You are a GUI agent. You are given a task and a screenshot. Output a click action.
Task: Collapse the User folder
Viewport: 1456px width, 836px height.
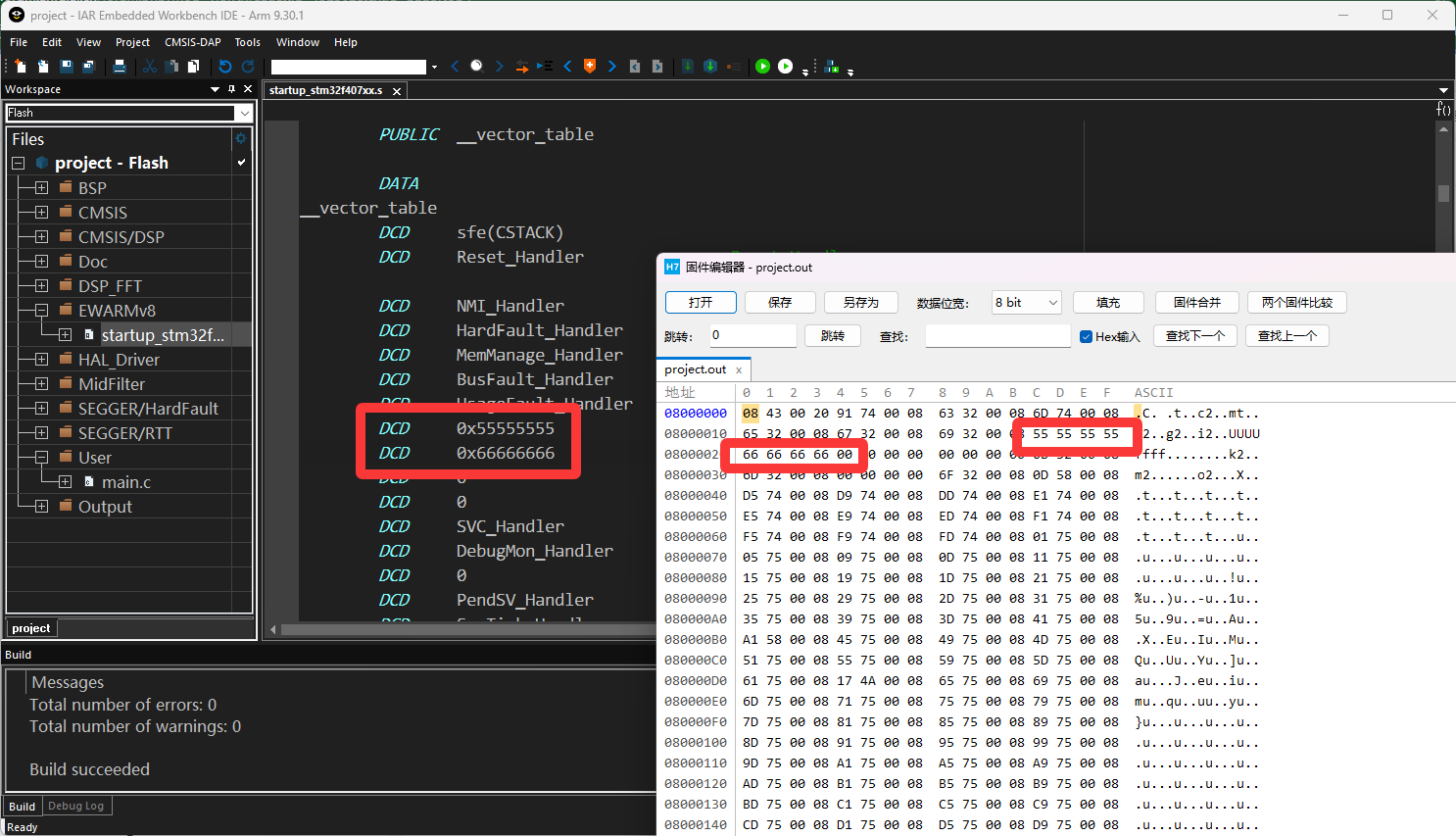pyautogui.click(x=41, y=457)
